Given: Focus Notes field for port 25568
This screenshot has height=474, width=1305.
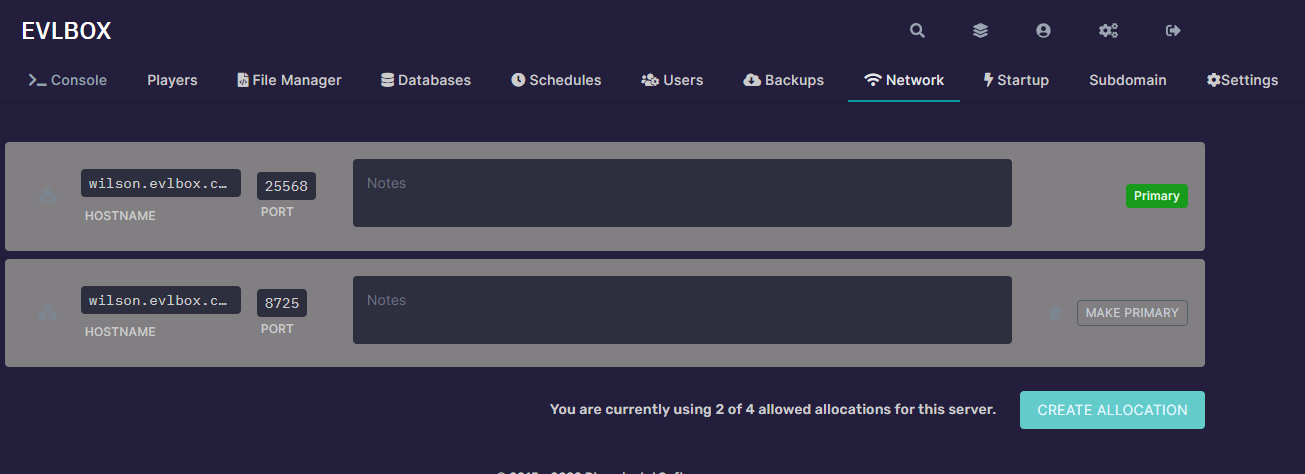Looking at the screenshot, I should point(682,193).
